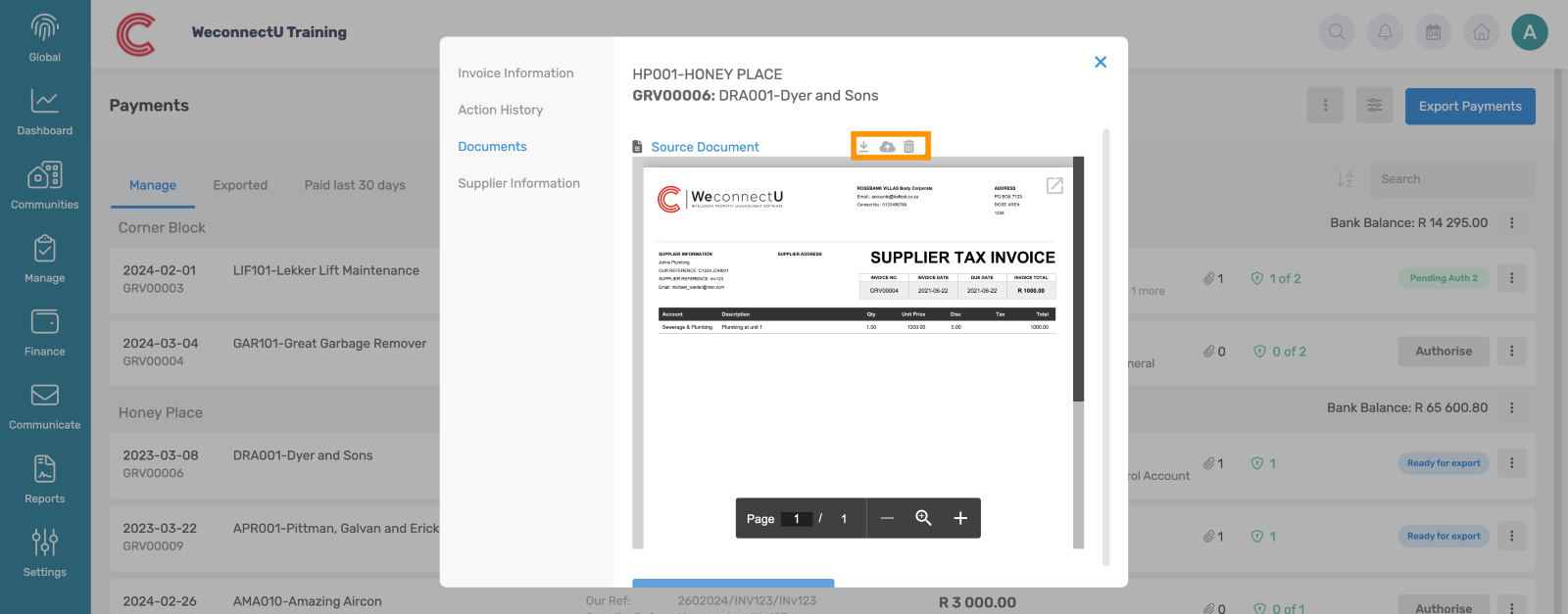
Task: Open Supplier Information section
Action: click(518, 183)
